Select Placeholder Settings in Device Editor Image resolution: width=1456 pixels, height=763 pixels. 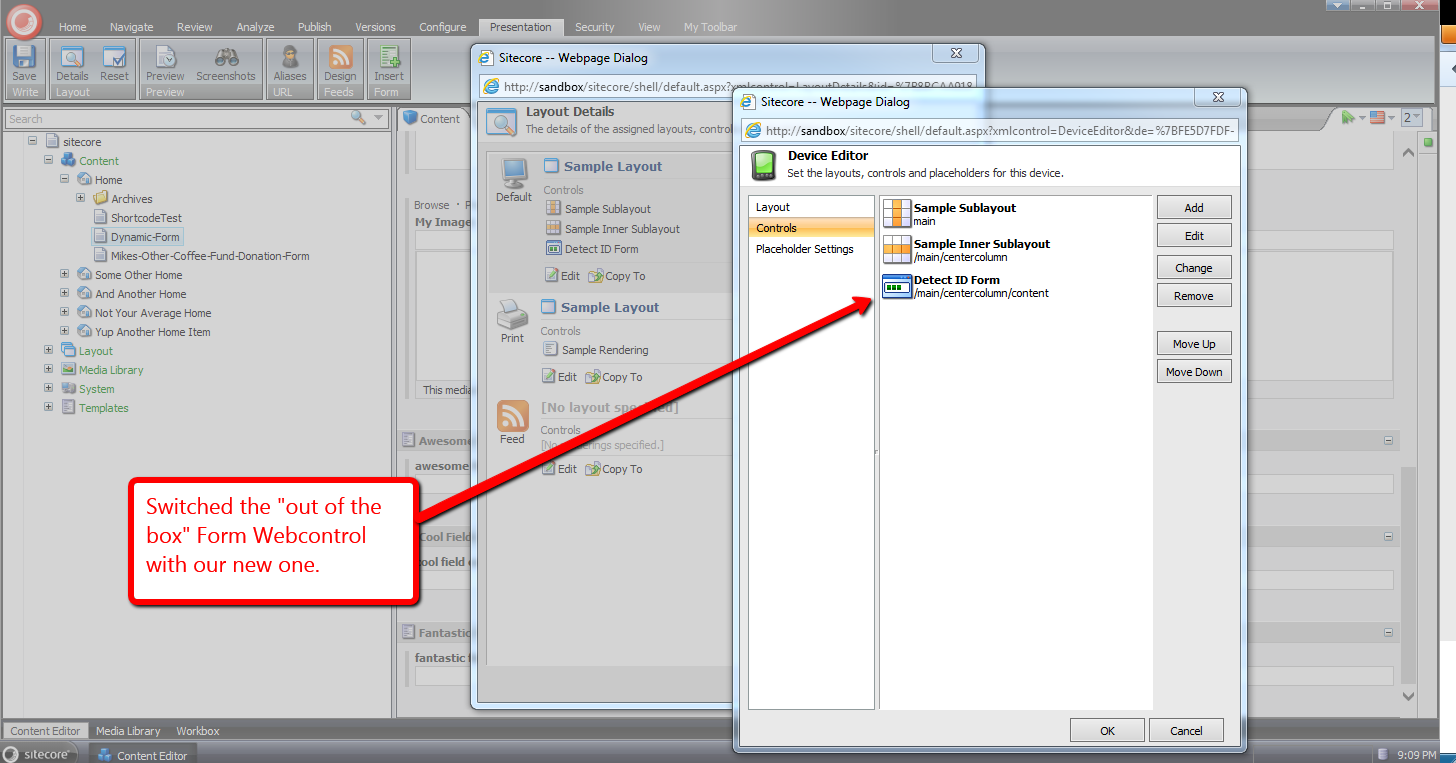(x=804, y=249)
